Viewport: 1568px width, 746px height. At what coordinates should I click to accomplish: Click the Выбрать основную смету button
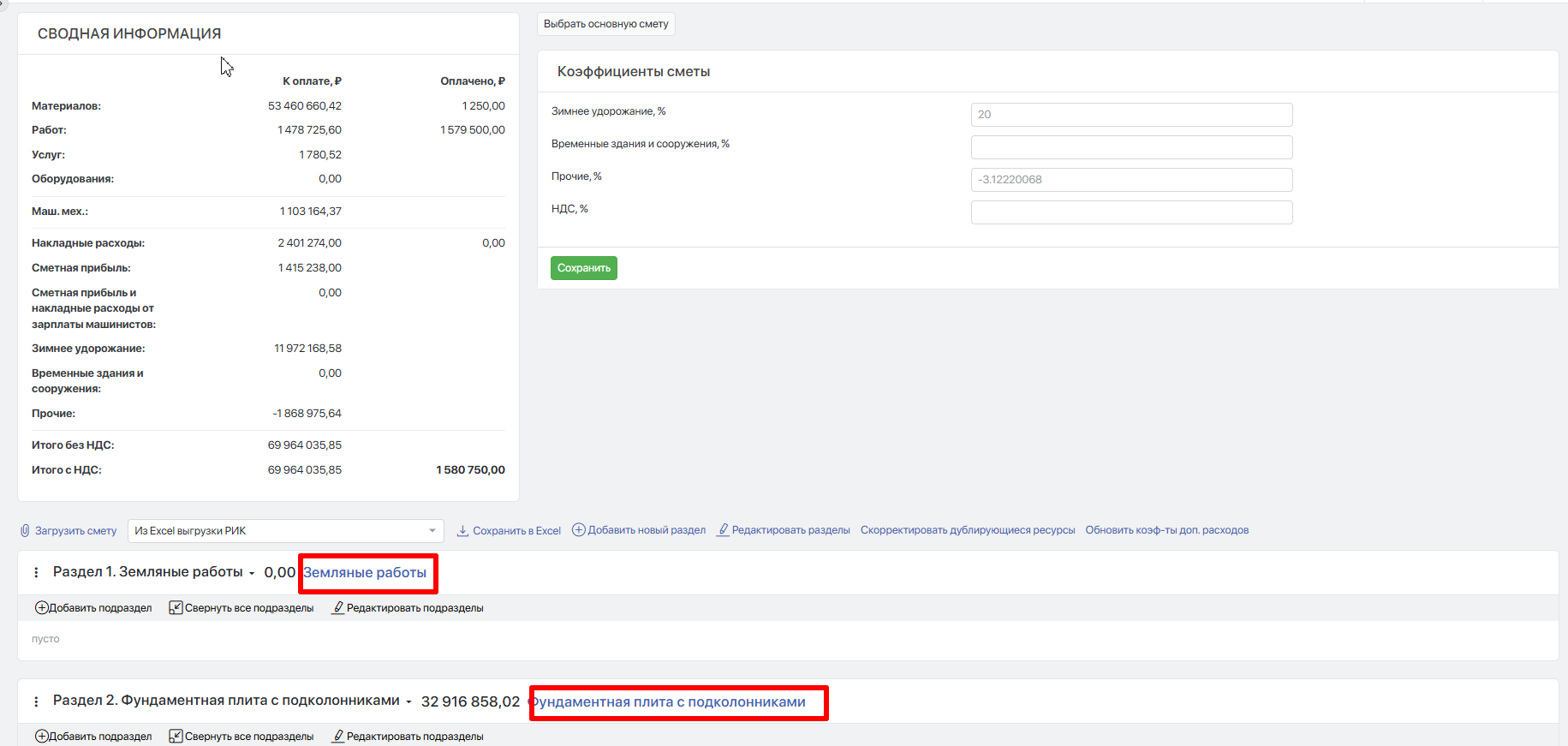(605, 24)
